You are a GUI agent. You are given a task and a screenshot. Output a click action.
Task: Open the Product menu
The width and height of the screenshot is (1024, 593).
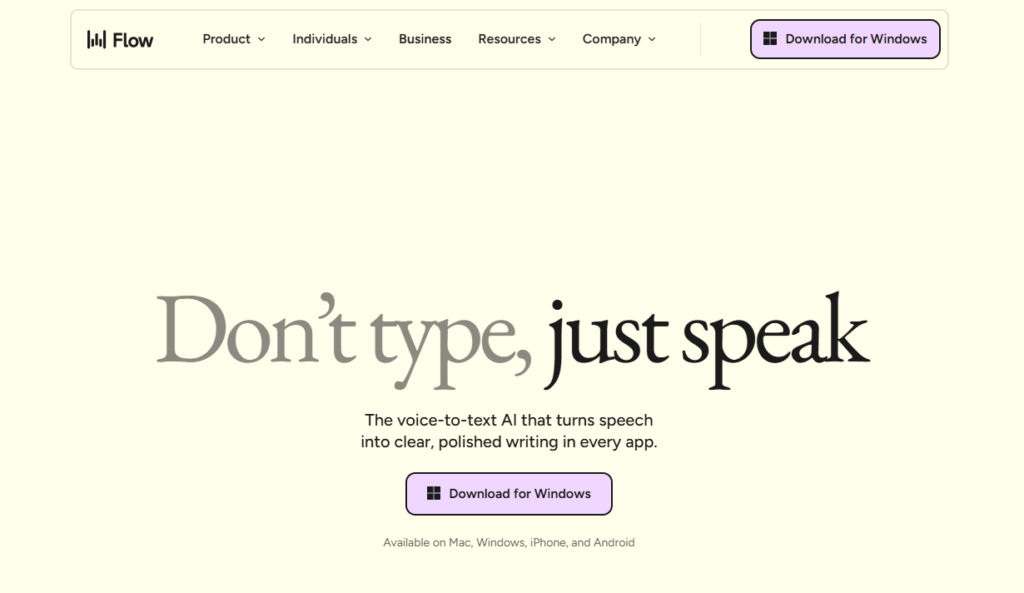[226, 39]
